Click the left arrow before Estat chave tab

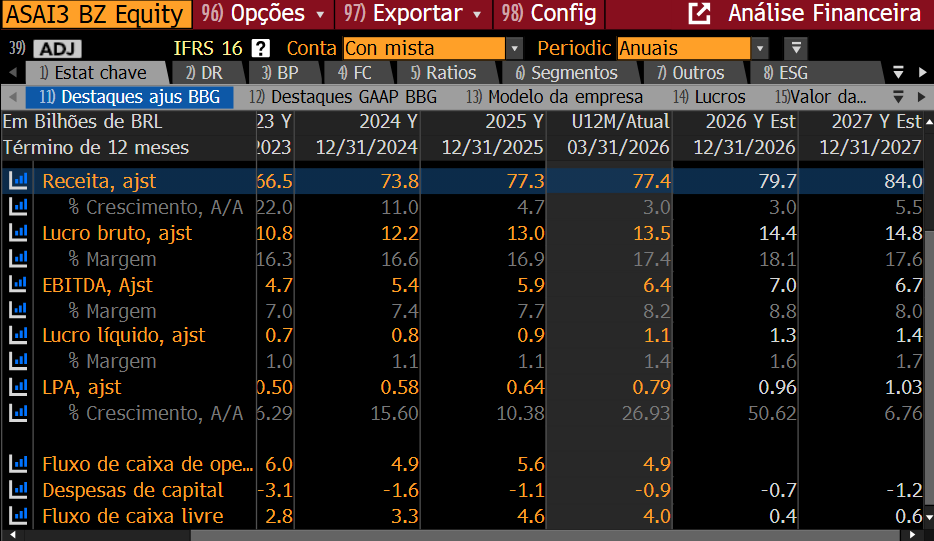point(13,73)
